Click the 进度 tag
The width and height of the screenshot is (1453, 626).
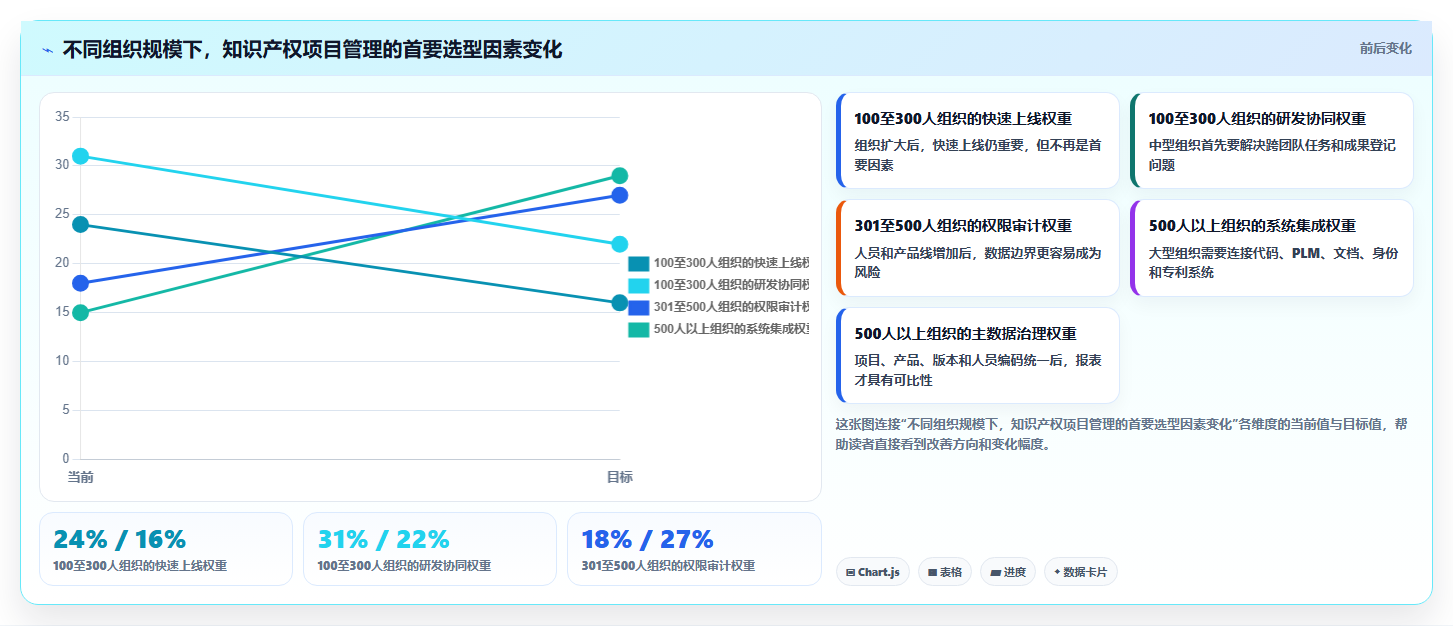point(1008,572)
